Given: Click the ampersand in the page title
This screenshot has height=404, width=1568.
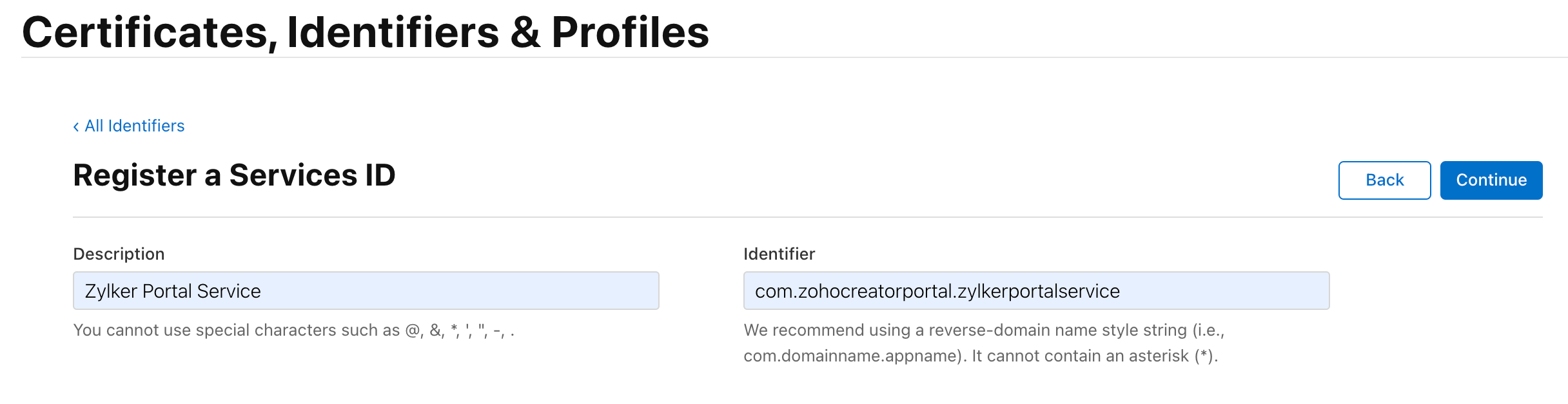Looking at the screenshot, I should coord(525,32).
